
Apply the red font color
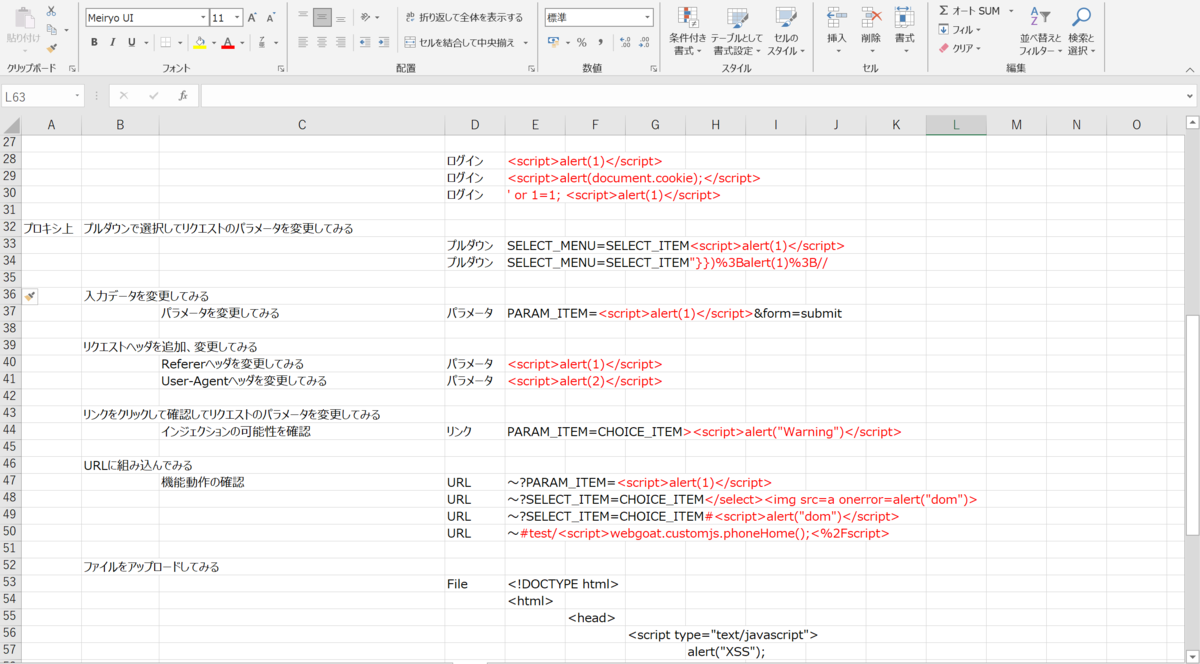228,42
